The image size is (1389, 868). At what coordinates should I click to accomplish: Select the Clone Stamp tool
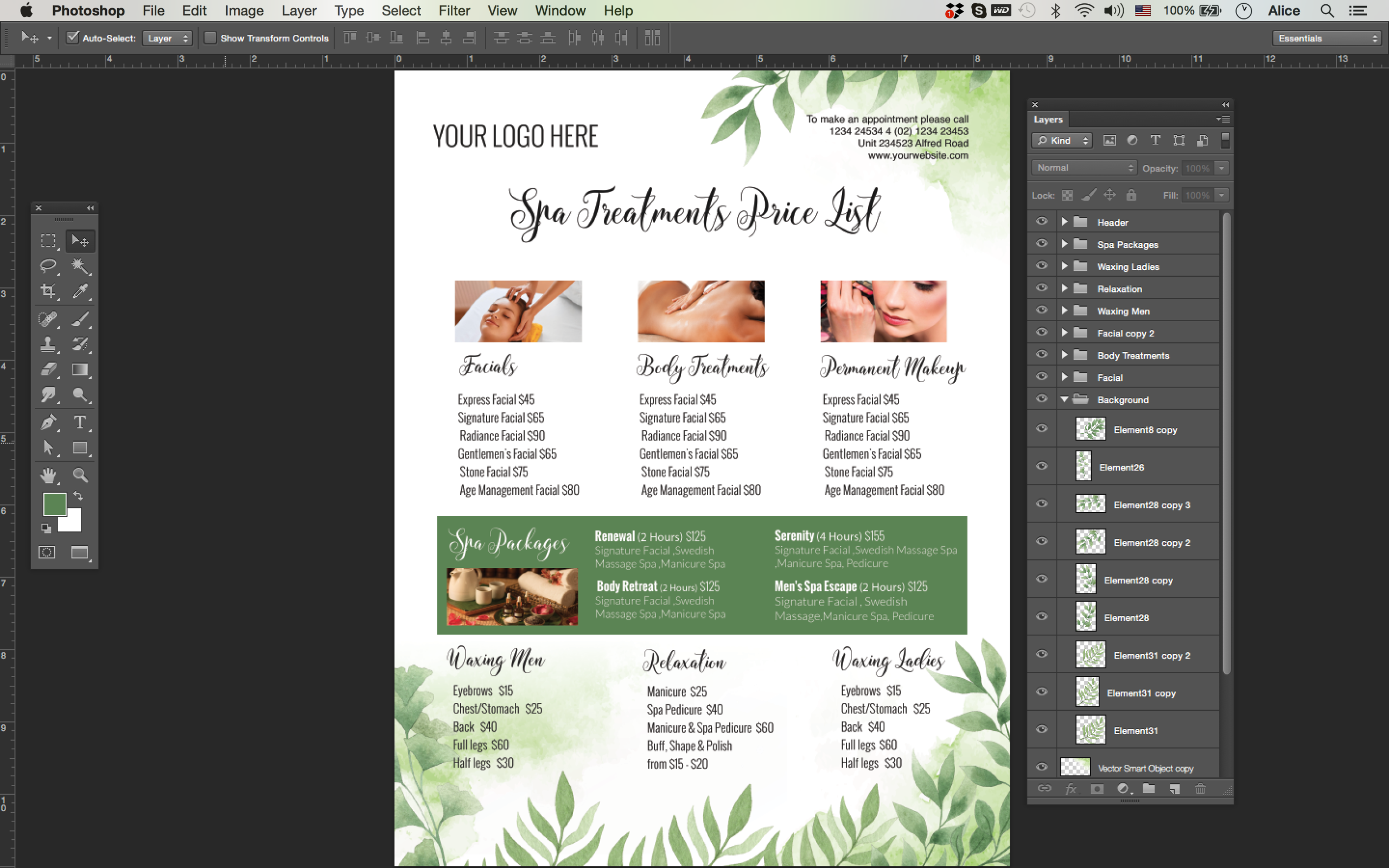(48, 344)
